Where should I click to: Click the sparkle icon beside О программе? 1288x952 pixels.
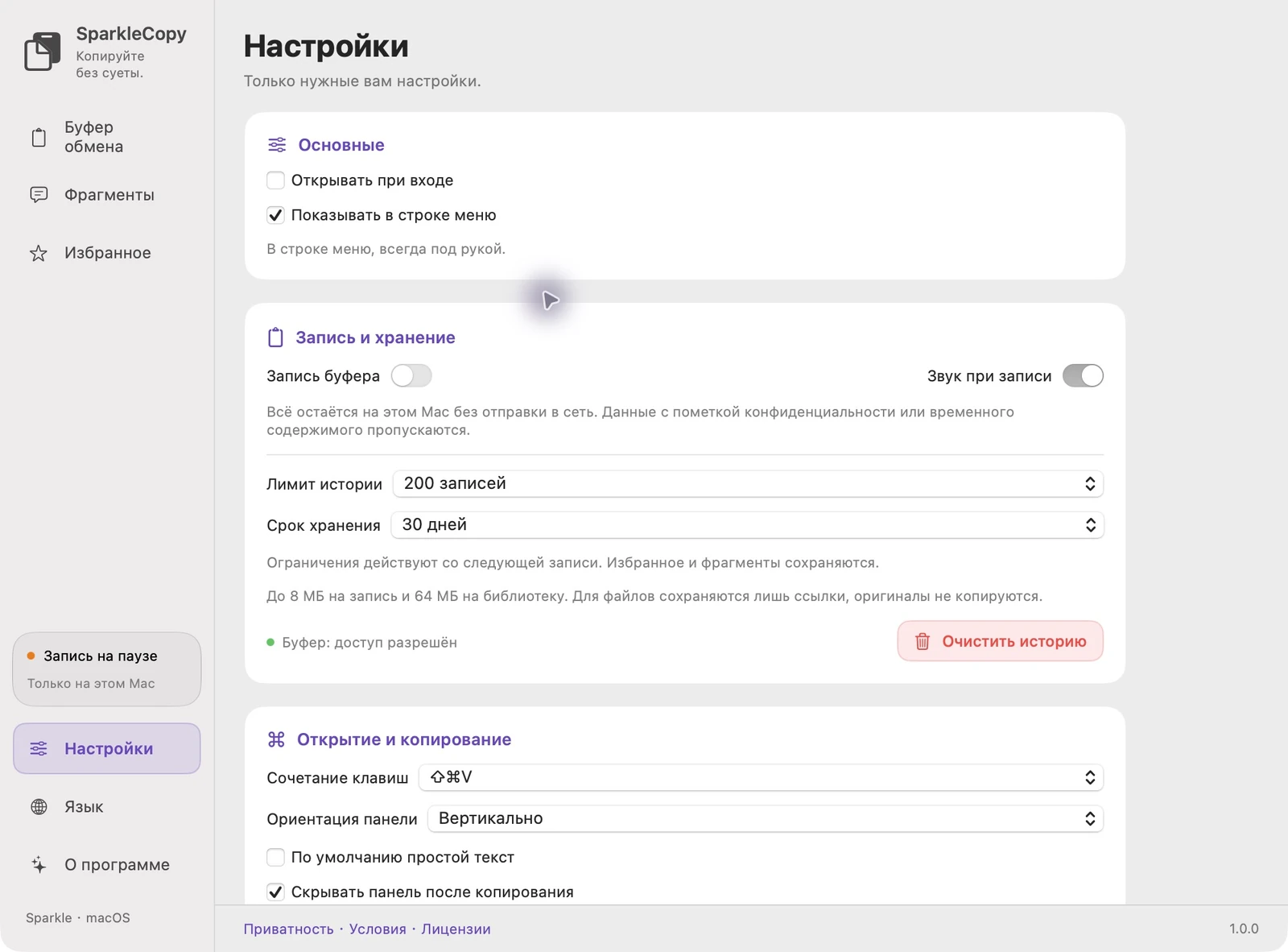point(39,865)
